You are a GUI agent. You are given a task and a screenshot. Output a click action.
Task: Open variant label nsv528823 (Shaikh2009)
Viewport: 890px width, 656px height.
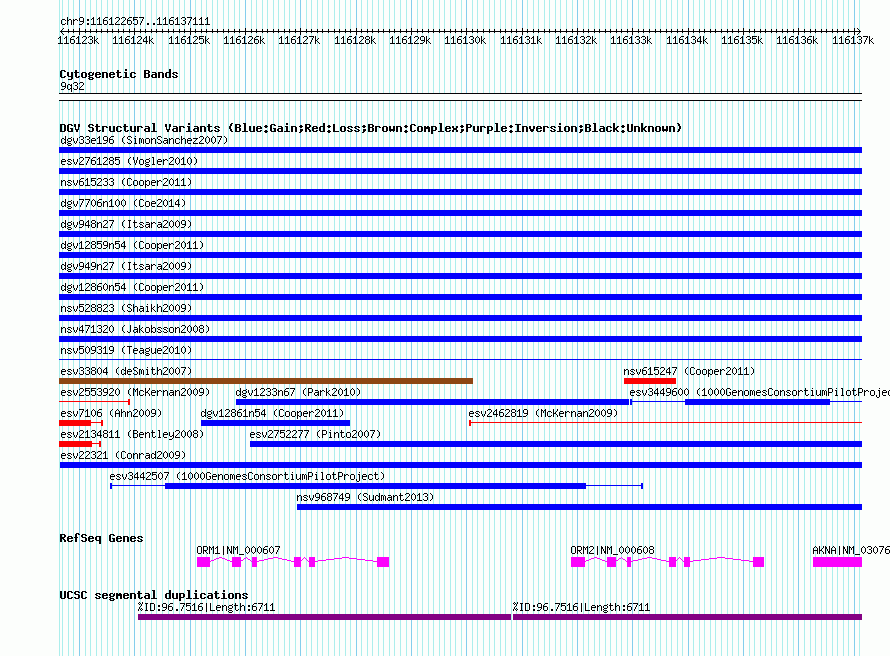click(x=126, y=308)
